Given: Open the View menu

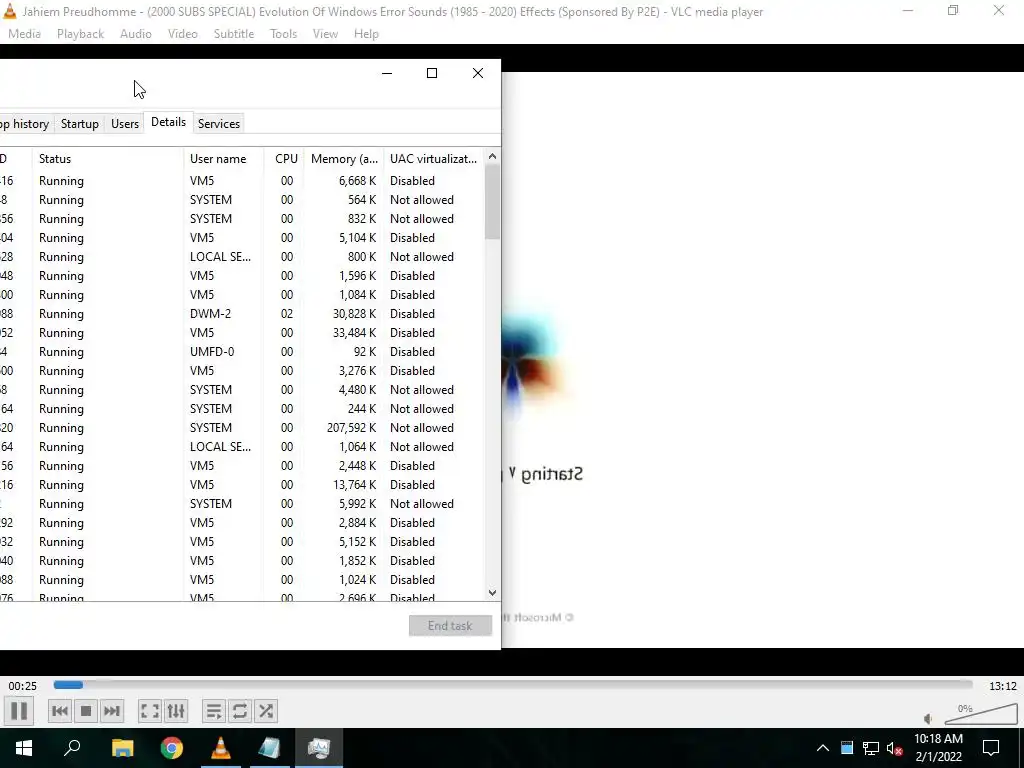Looking at the screenshot, I should [x=325, y=34].
